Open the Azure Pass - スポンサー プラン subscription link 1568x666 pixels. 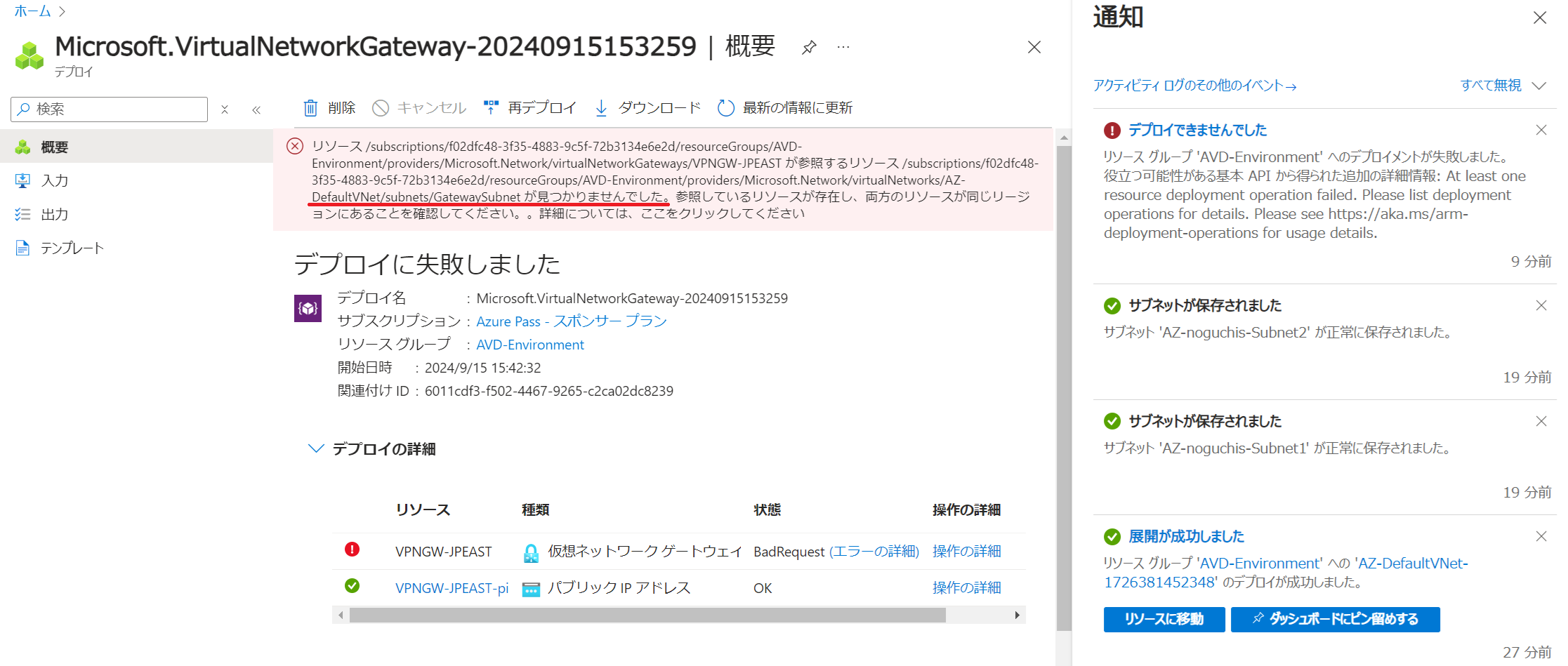pyautogui.click(x=572, y=321)
